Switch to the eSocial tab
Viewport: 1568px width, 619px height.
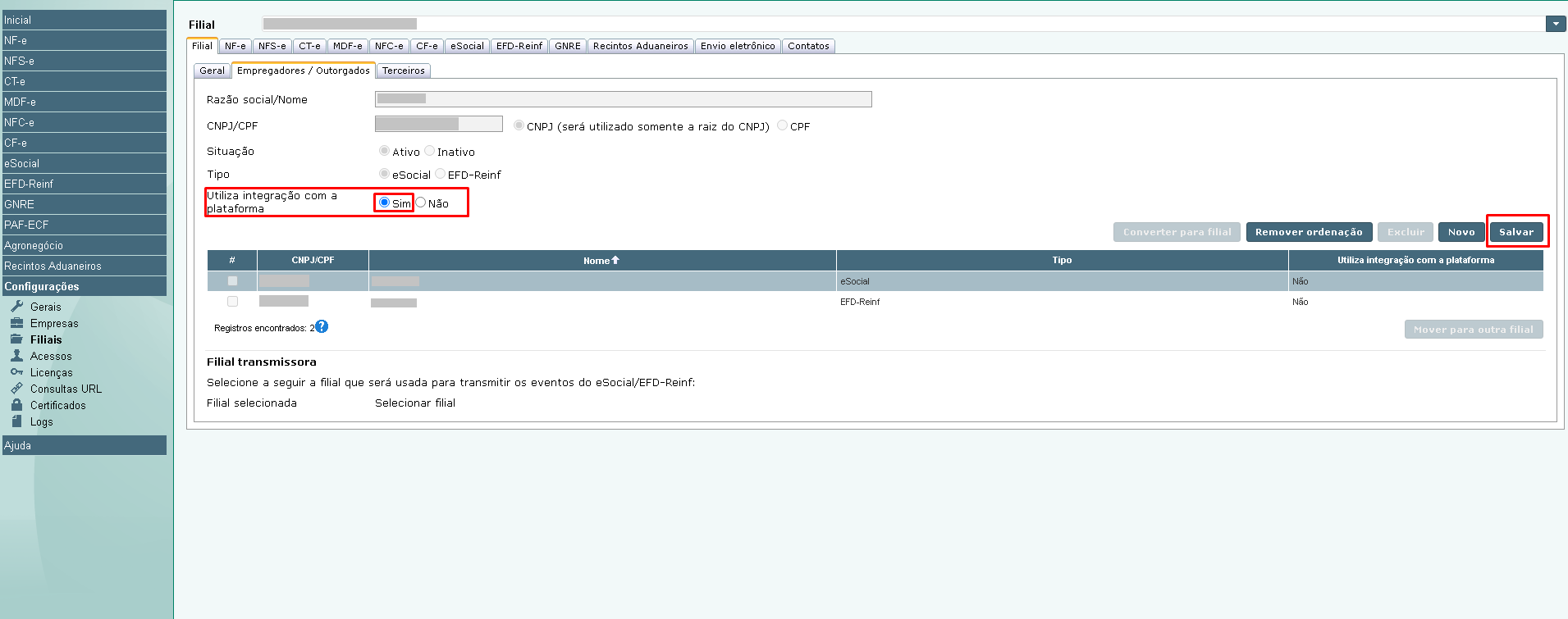[468, 46]
